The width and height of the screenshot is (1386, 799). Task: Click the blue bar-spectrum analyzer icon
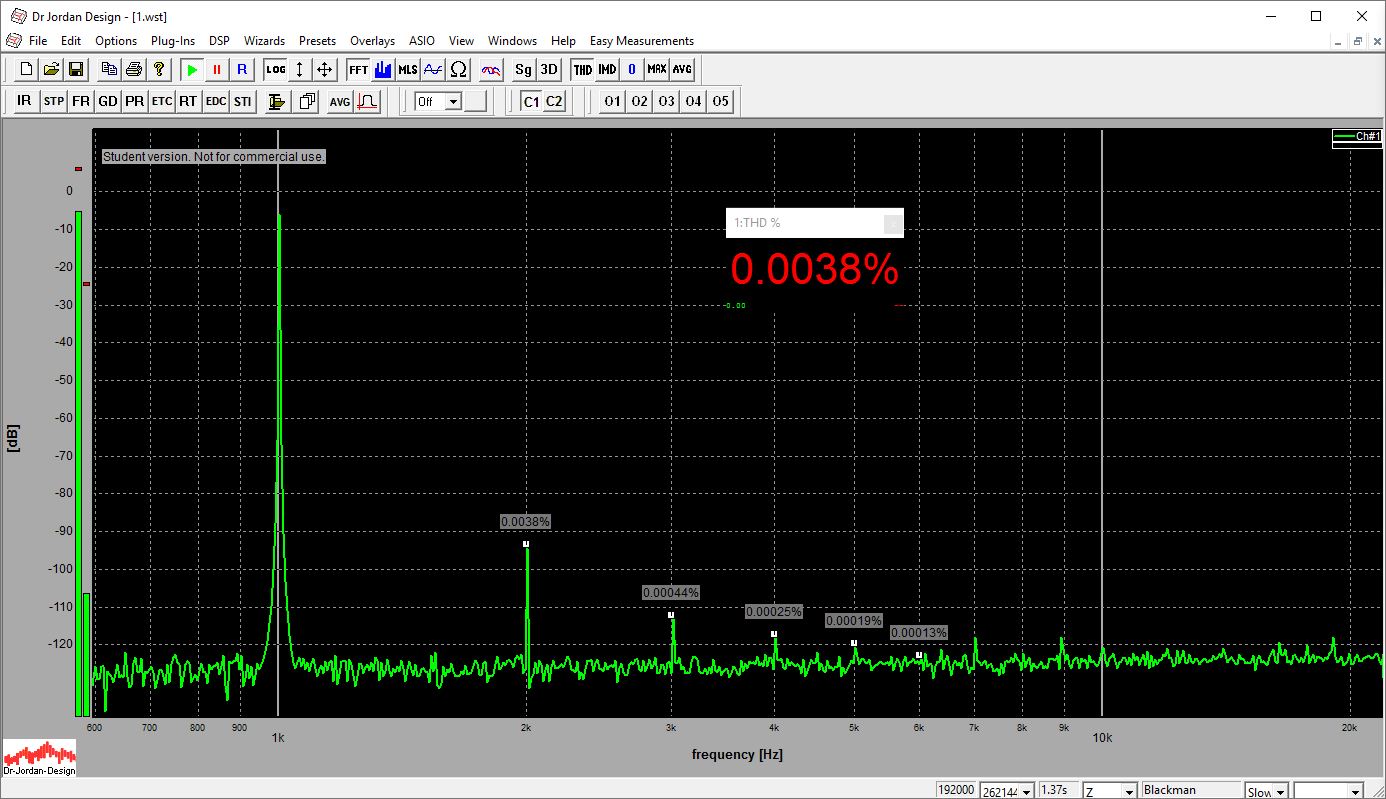(383, 70)
